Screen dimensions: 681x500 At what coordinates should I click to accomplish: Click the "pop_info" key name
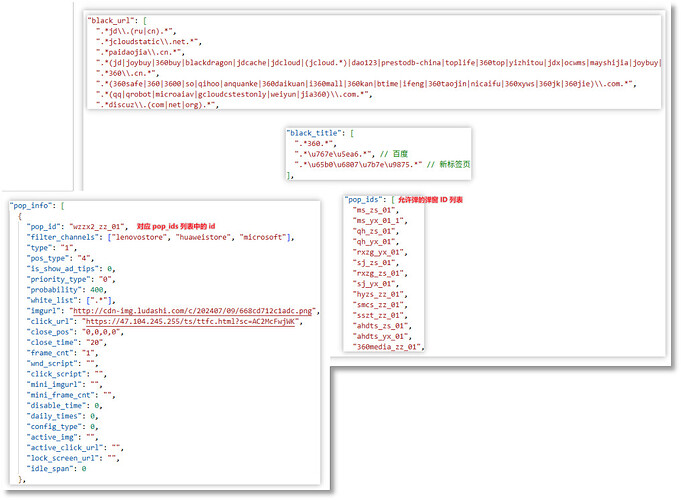click(34, 205)
